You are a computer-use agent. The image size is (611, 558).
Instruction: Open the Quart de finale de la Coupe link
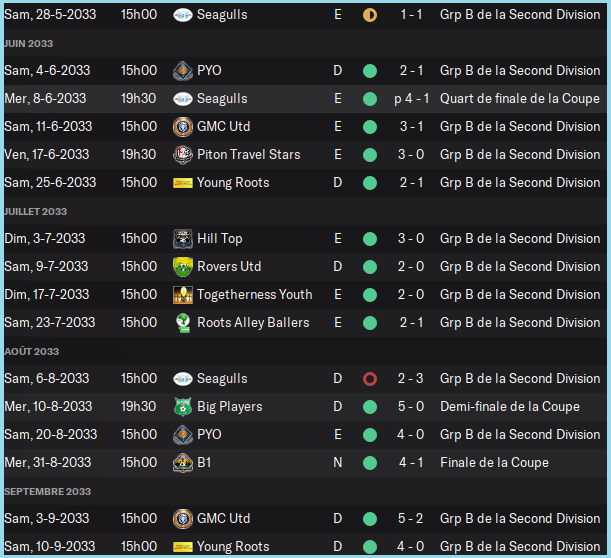click(x=519, y=99)
